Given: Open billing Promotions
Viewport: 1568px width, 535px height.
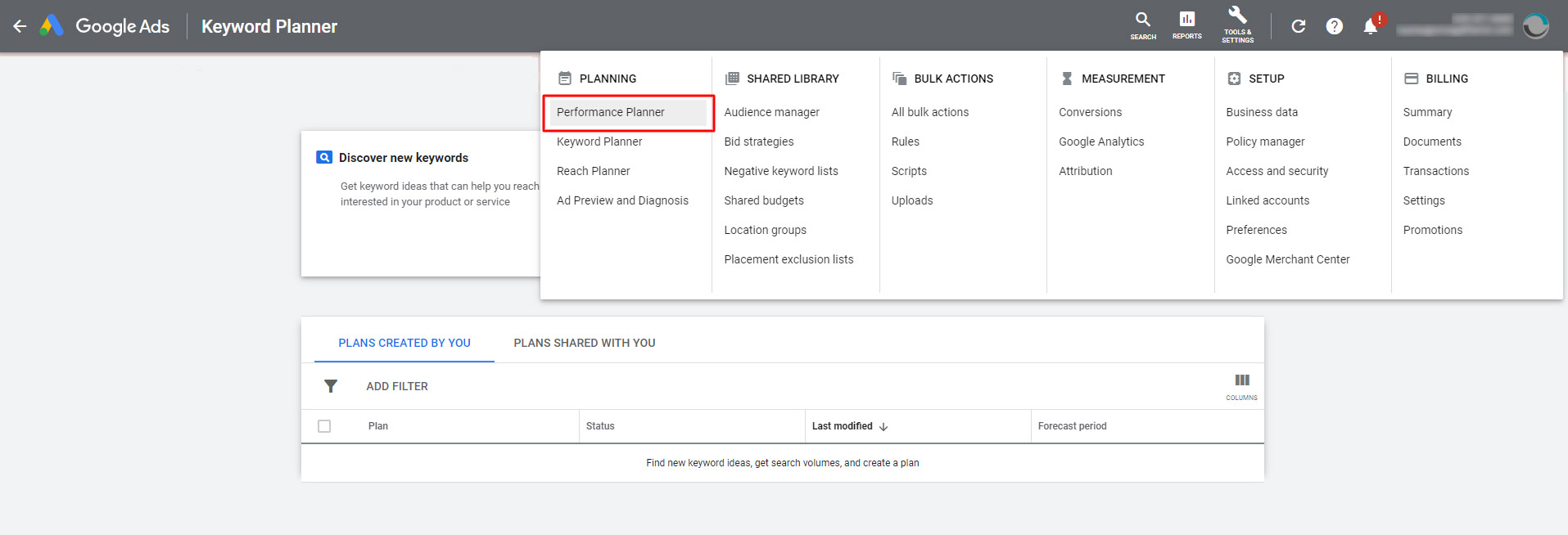Looking at the screenshot, I should pyautogui.click(x=1433, y=230).
